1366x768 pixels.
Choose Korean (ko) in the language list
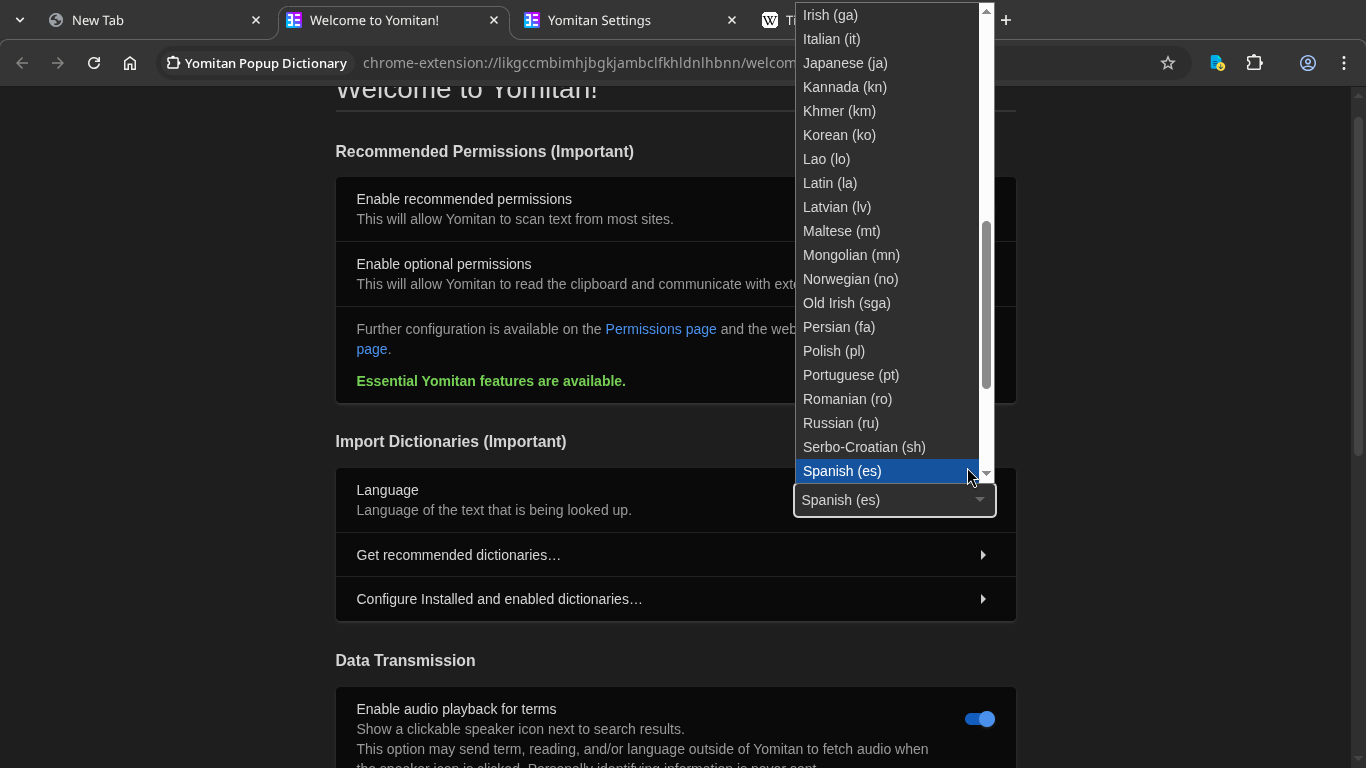pyautogui.click(x=839, y=135)
